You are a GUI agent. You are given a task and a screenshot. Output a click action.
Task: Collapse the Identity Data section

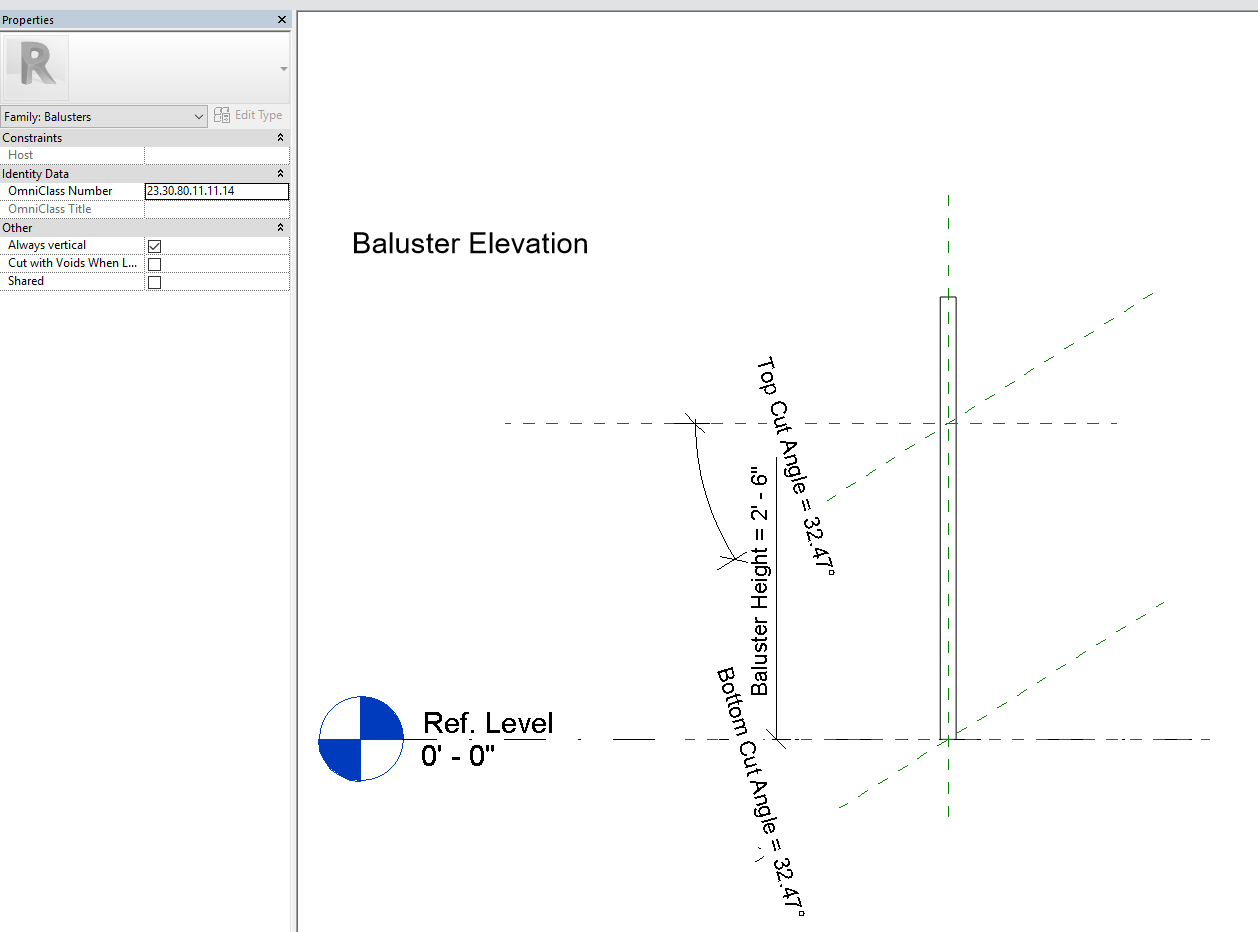[281, 173]
